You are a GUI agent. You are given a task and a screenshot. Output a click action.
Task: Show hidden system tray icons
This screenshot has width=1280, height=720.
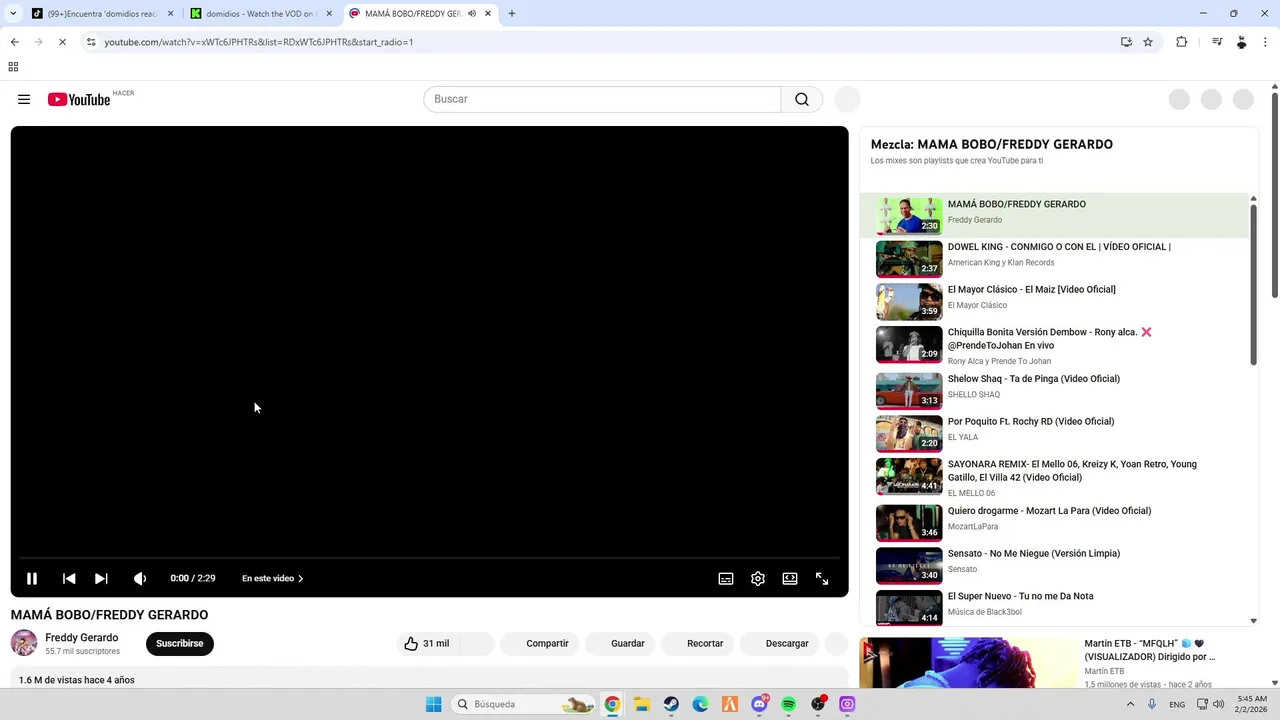point(1131,704)
